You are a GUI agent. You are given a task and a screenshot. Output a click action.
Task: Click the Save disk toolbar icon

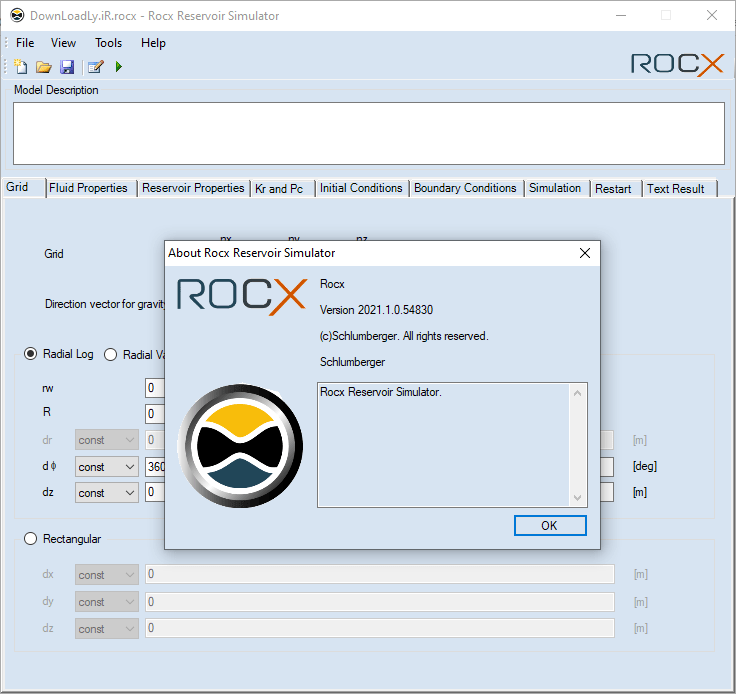67,67
